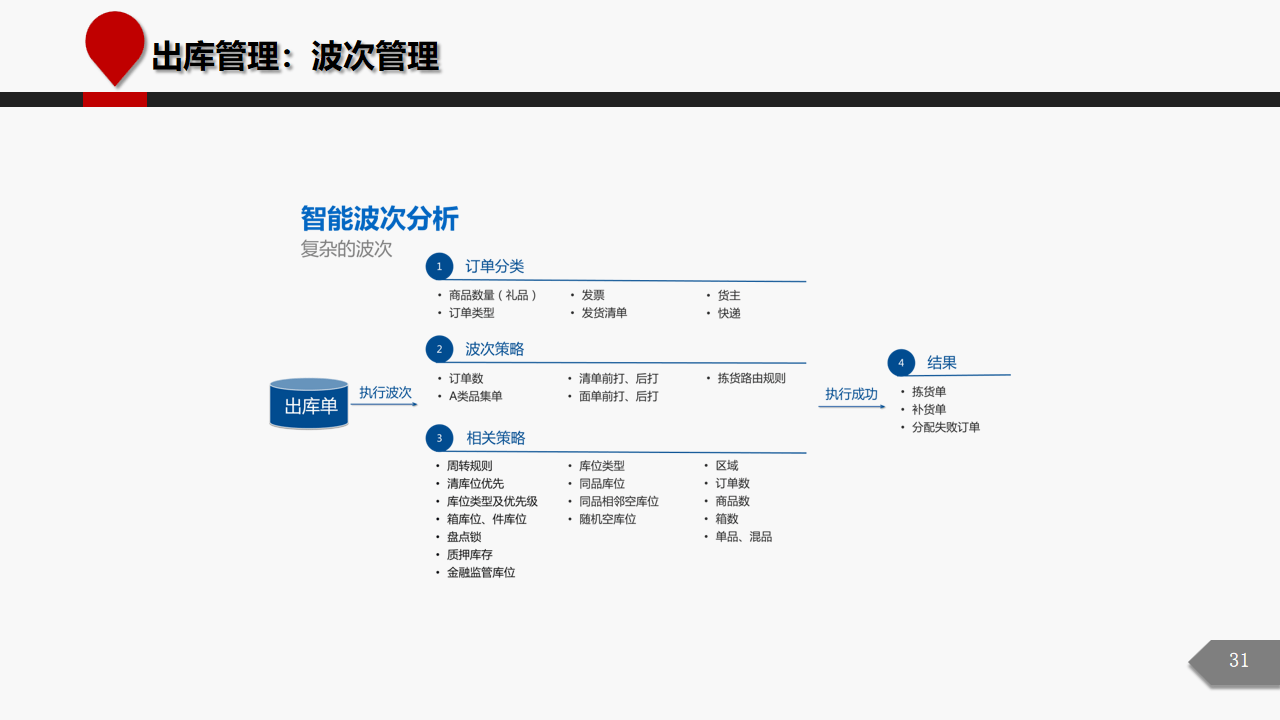Click the numbered circle 3 beside 相关策略
The image size is (1280, 720).
pos(439,438)
